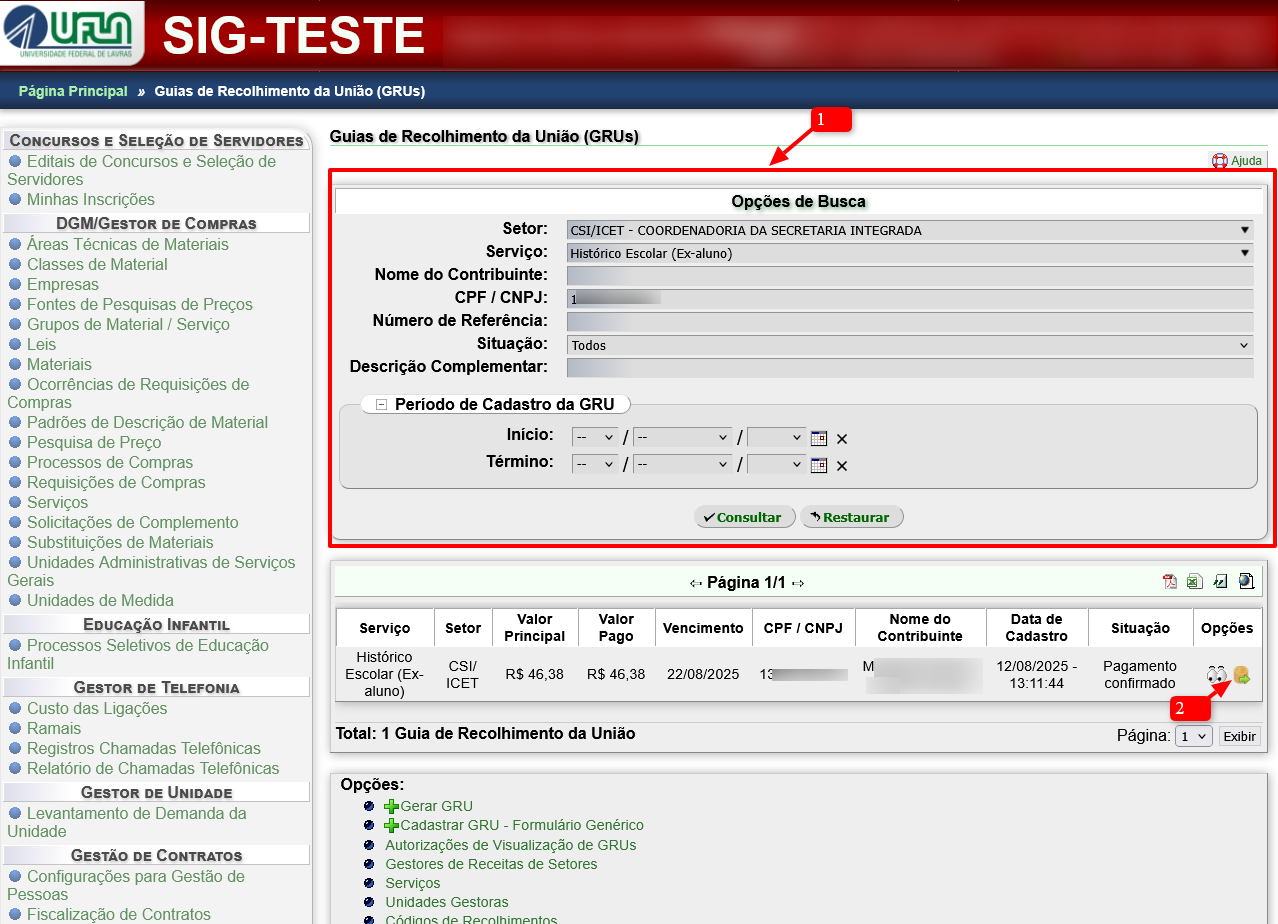Screen dimensions: 1278x924
Task: Select the Início month dropdown
Action: click(x=683, y=438)
